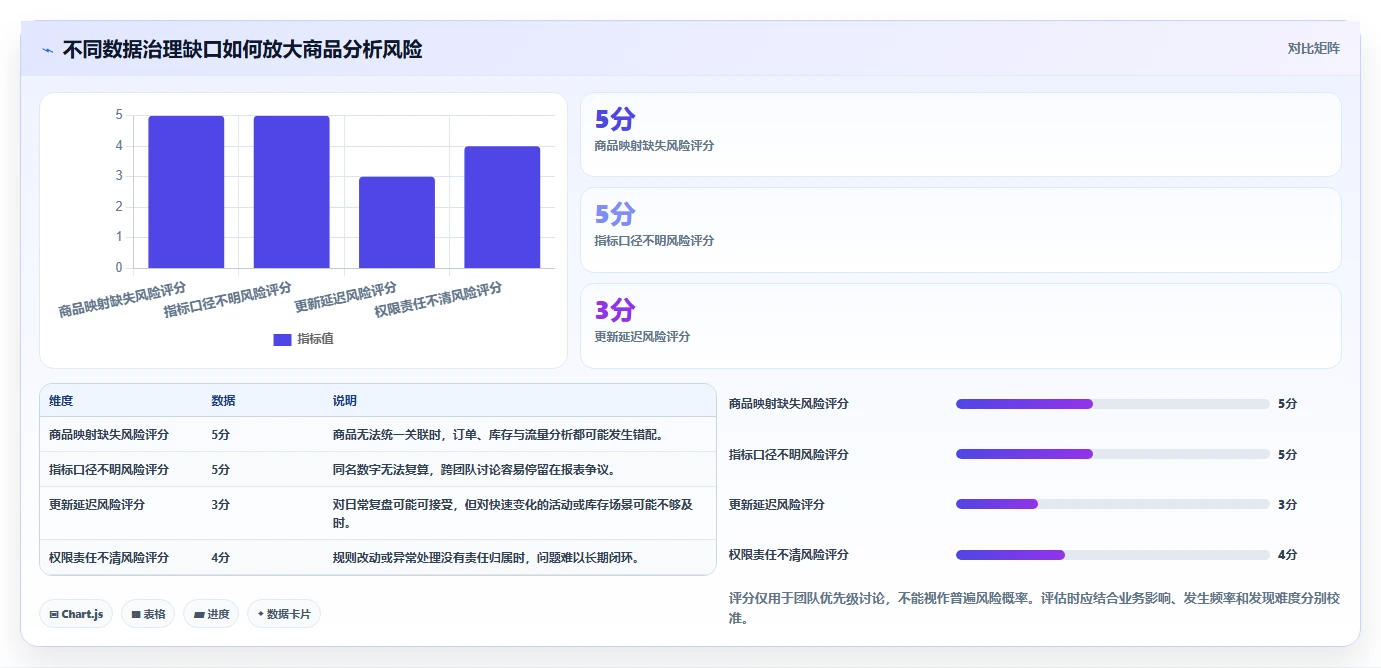1381x668 pixels.
Task: Click the 维度 column header
Action: pos(61,401)
